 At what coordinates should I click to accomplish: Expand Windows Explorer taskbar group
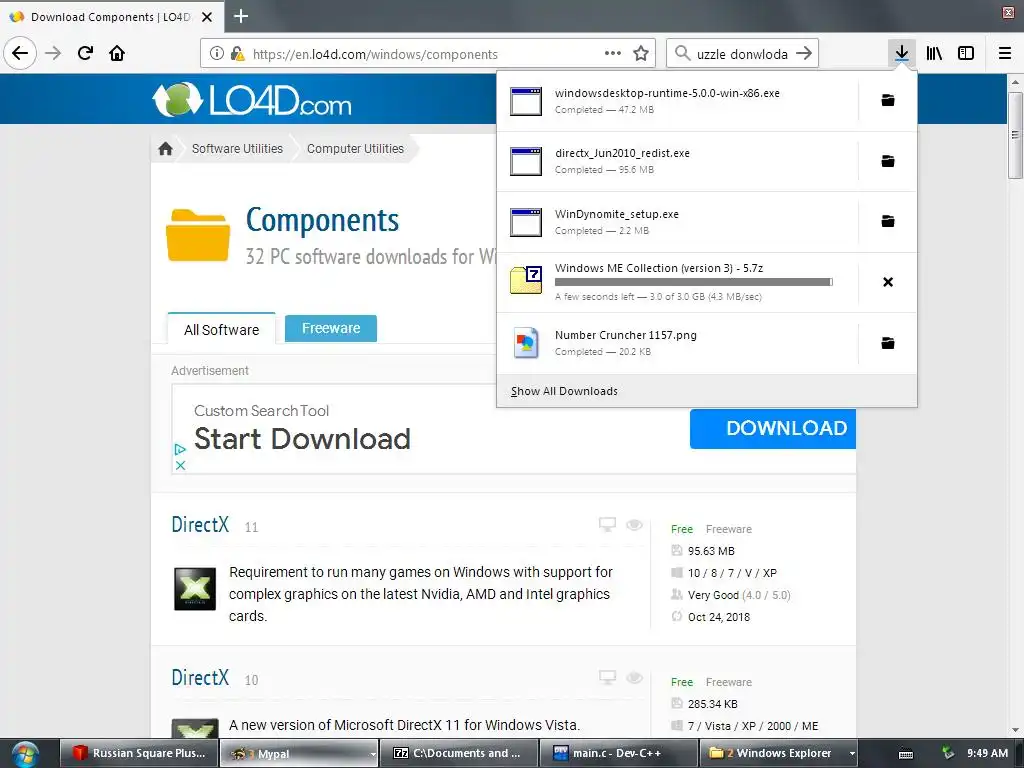click(852, 754)
